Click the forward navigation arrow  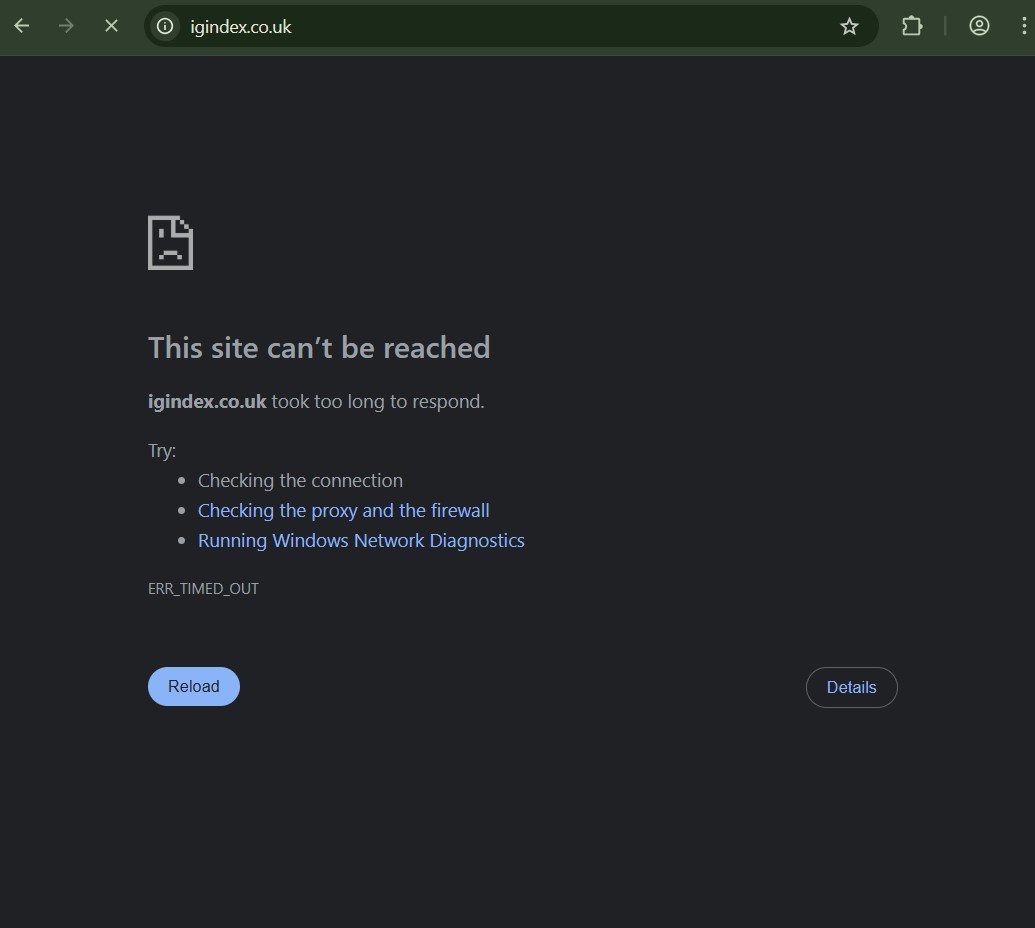pyautogui.click(x=67, y=26)
